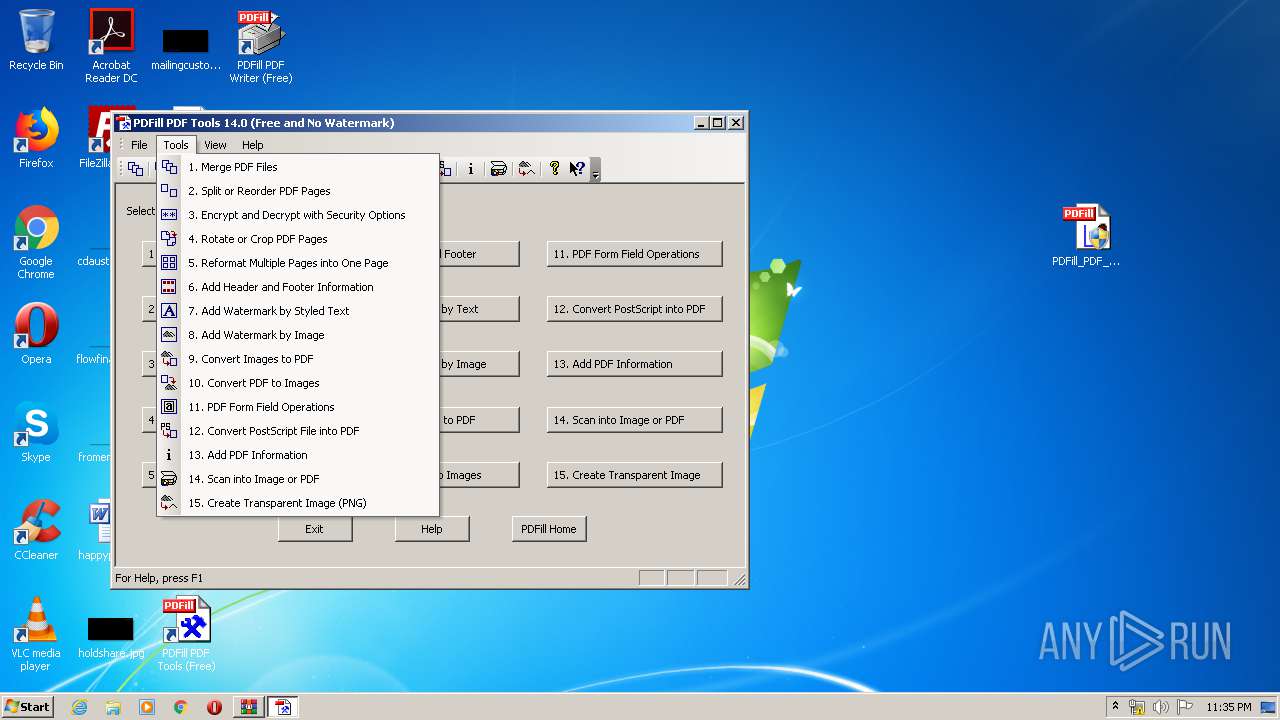Viewport: 1280px width, 720px height.
Task: Click the Scan into Image toolbar icon
Action: 498,169
